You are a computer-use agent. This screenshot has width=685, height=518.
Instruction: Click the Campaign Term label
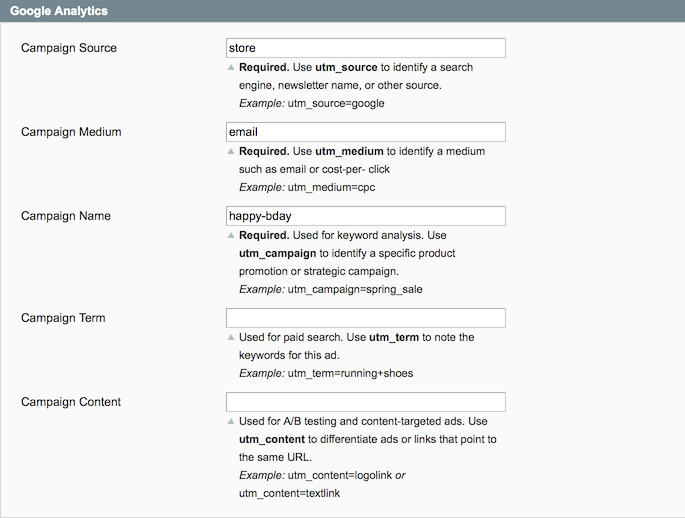[63, 318]
